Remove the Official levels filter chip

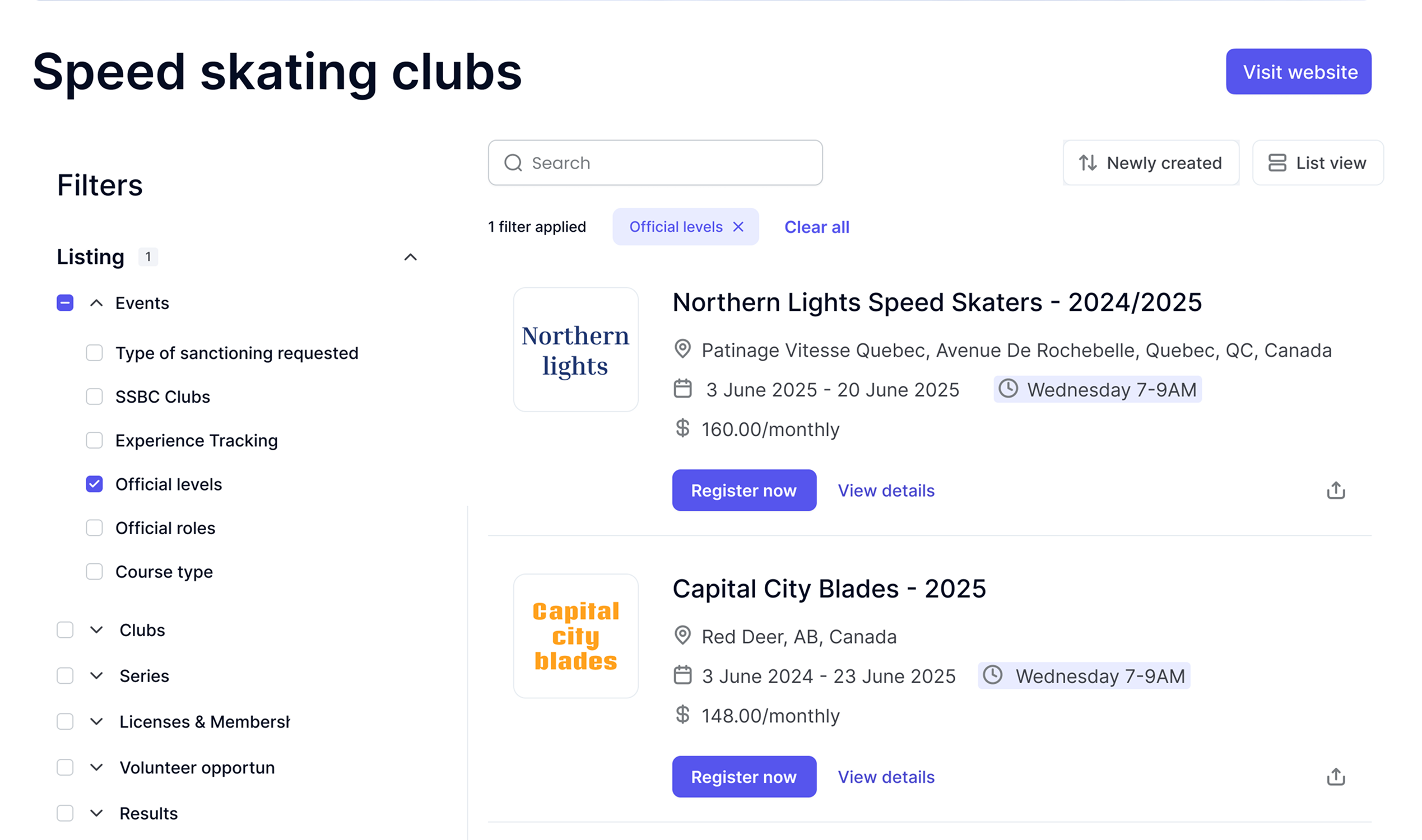[738, 227]
